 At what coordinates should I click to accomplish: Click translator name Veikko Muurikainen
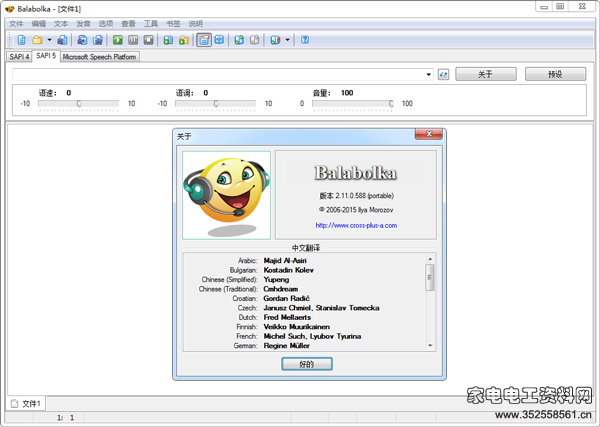[297, 327]
